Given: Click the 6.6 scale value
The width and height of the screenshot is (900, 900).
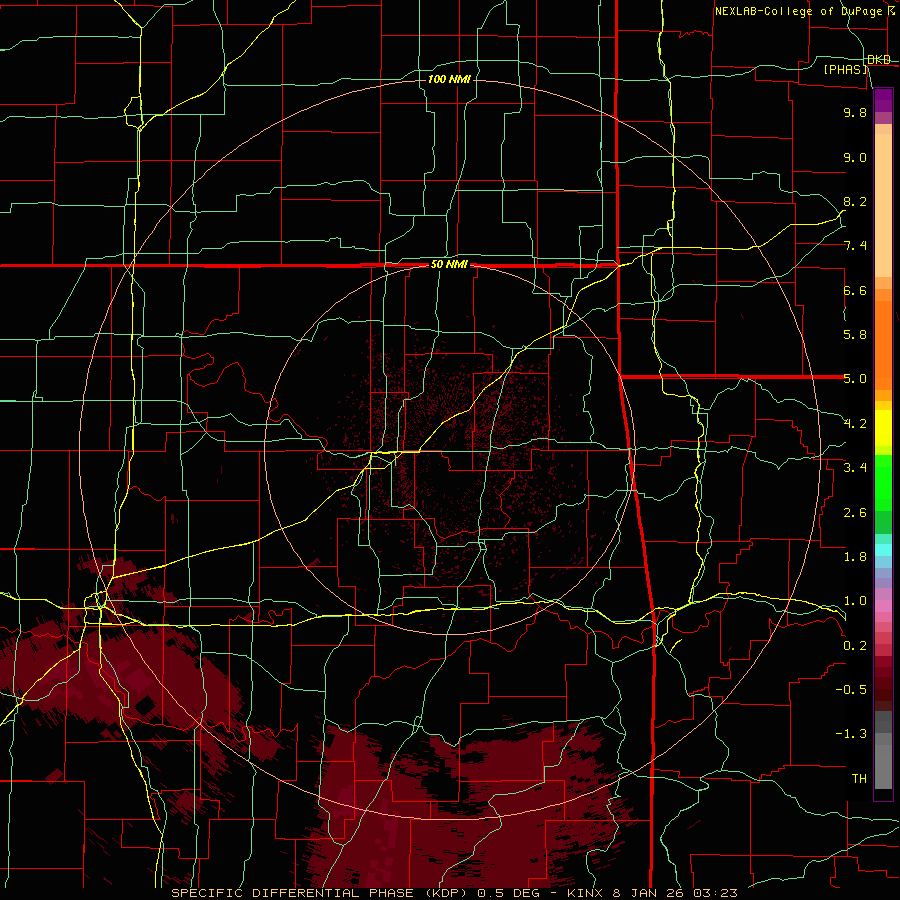Looking at the screenshot, I should (x=855, y=290).
